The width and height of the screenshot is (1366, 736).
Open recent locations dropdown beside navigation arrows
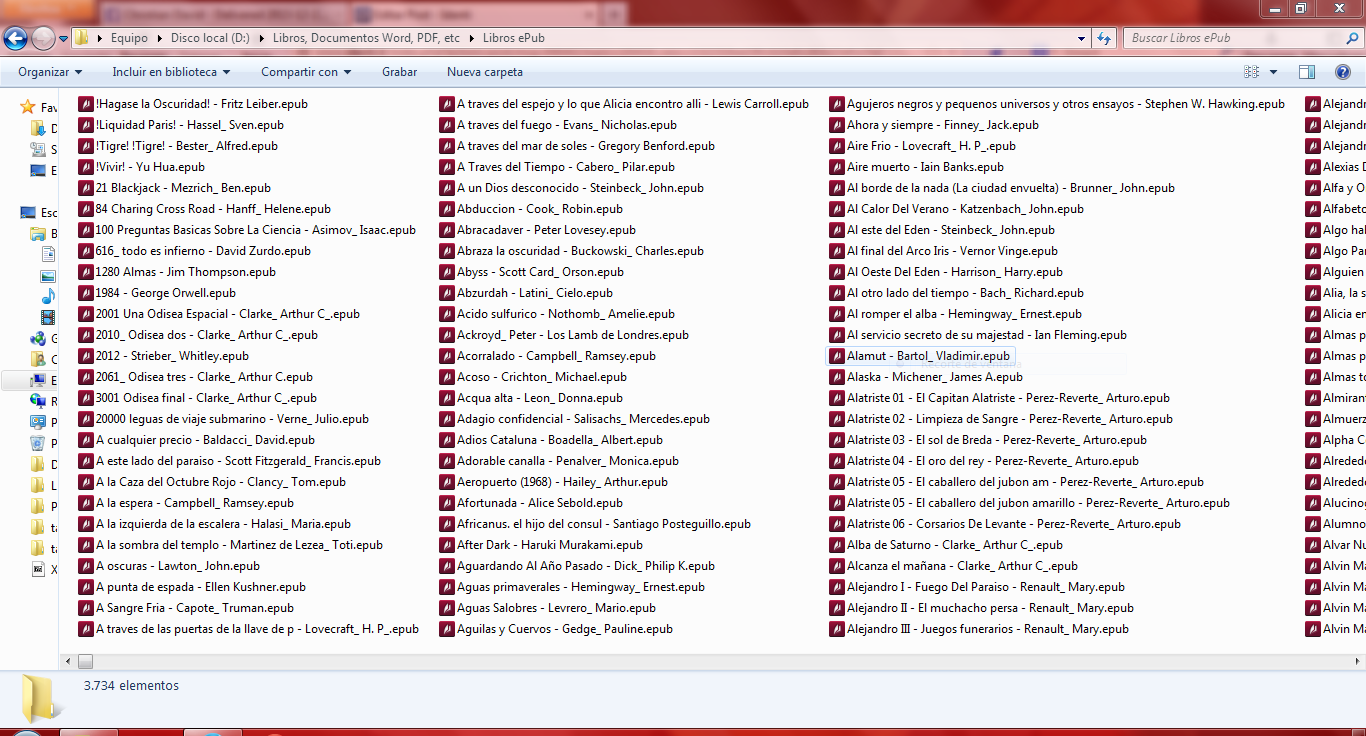coord(63,39)
